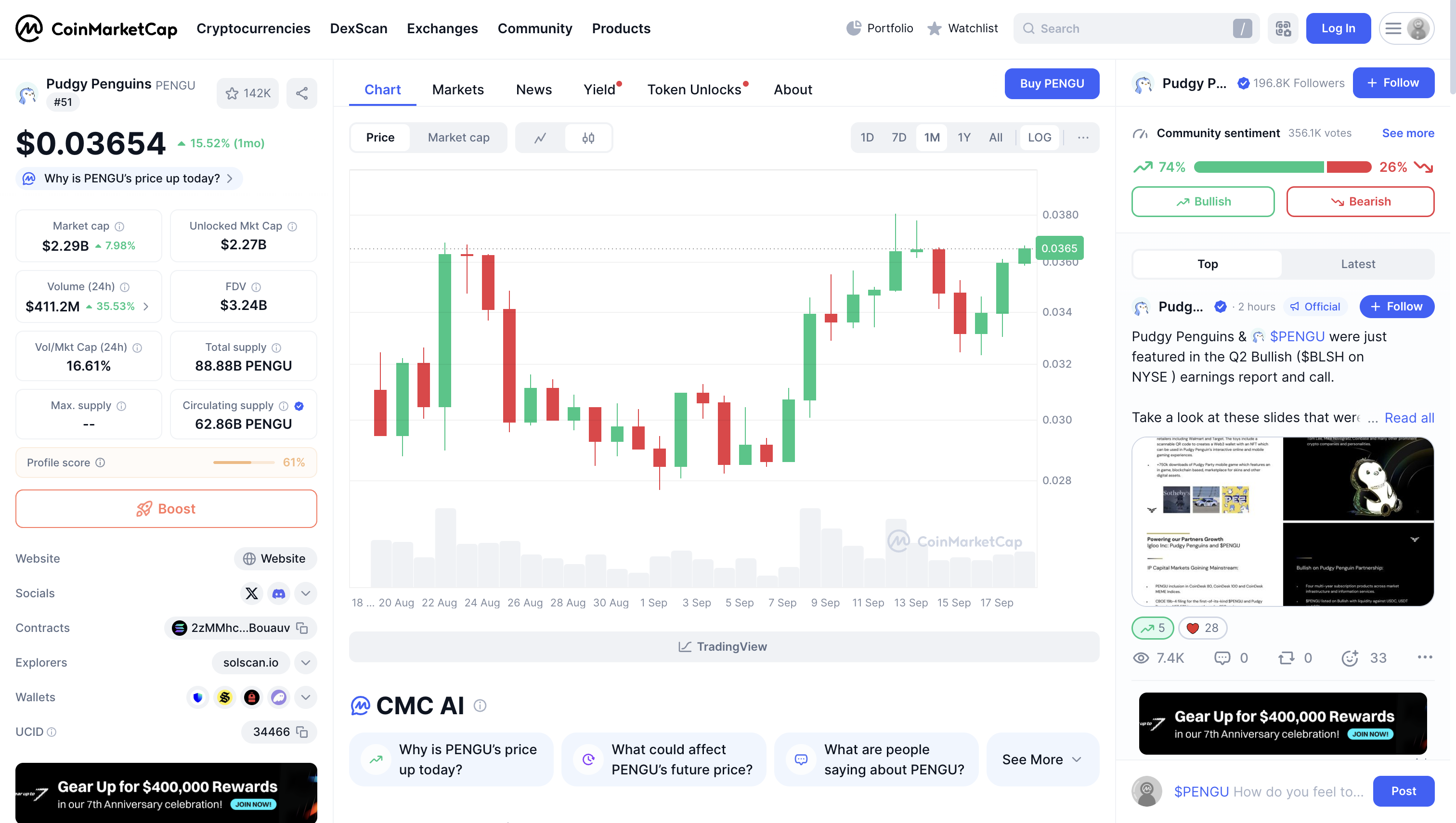Open the Discord social link

279,593
